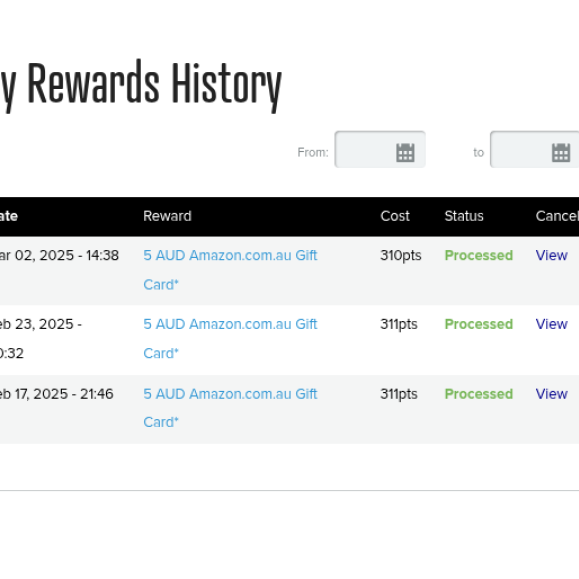Viewport: 579px width, 579px height.
Task: Click the Mar 02, 2025 - 14:38 date cell
Action: pyautogui.click(x=59, y=255)
